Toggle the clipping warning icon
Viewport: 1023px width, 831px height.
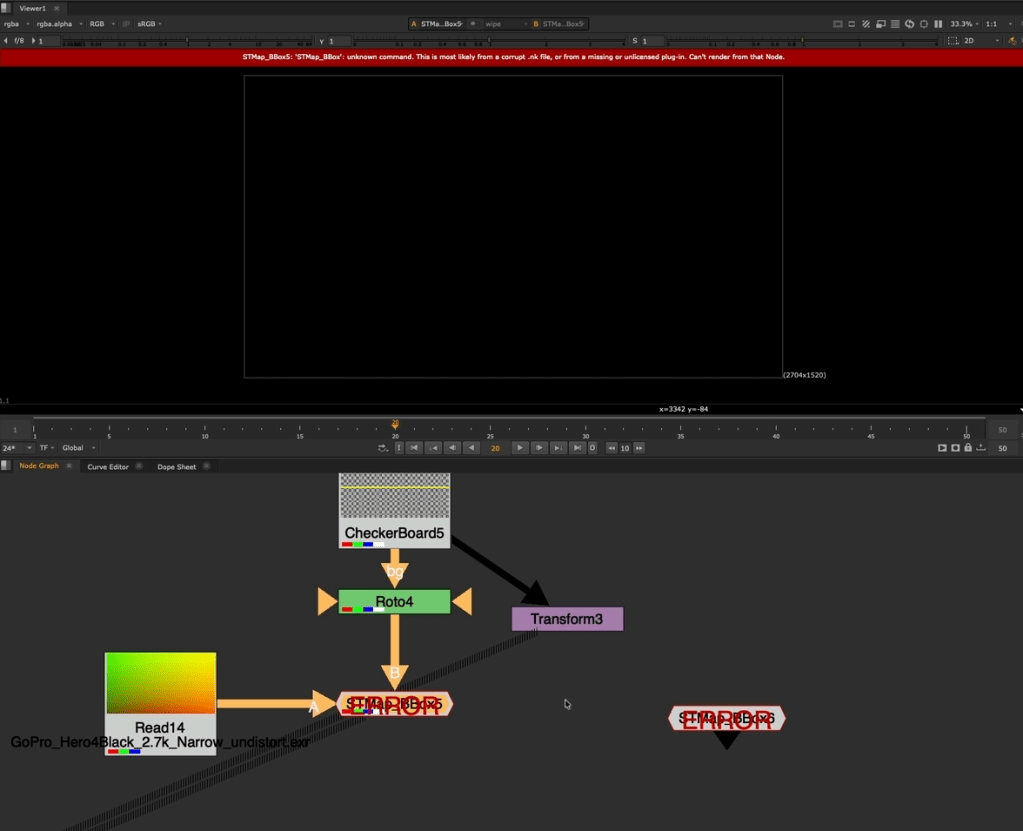[x=838, y=24]
